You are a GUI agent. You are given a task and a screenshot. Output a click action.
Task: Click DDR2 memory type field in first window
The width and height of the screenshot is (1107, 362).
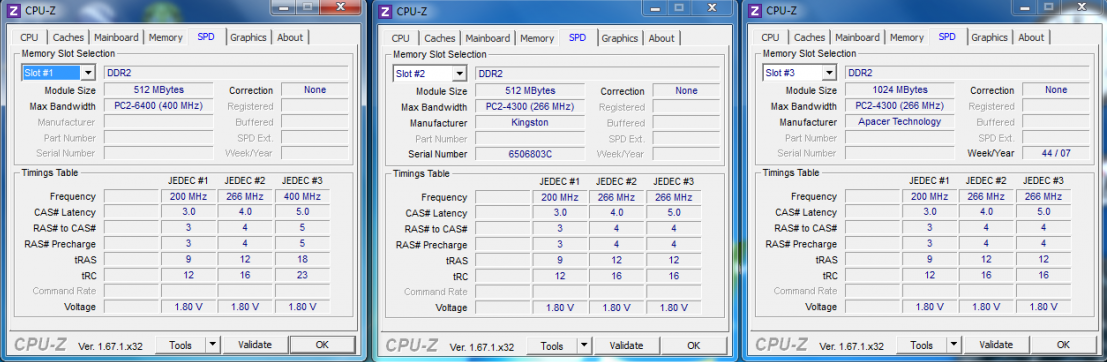pos(226,73)
